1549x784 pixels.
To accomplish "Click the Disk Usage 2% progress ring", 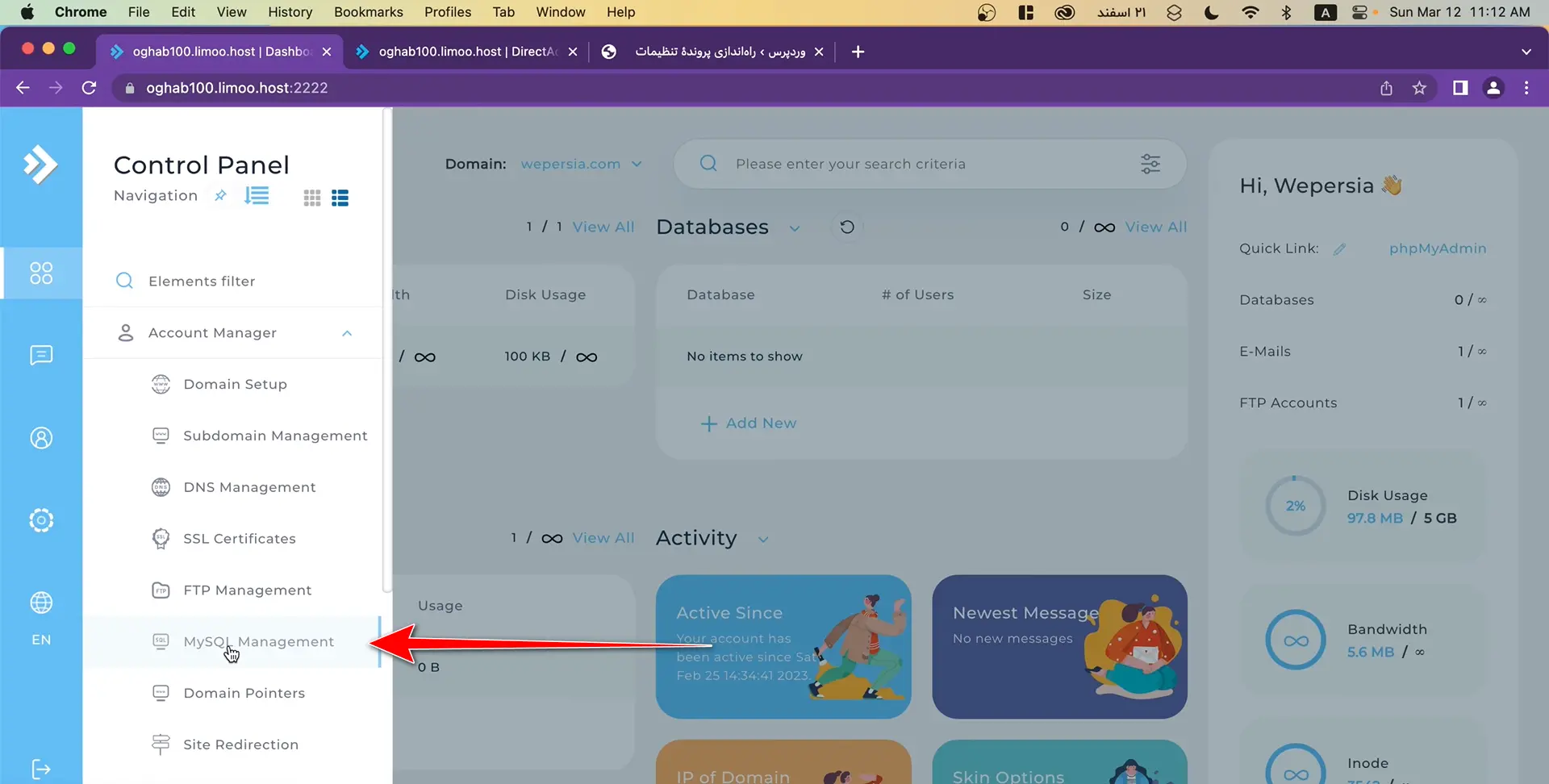I will pyautogui.click(x=1296, y=506).
